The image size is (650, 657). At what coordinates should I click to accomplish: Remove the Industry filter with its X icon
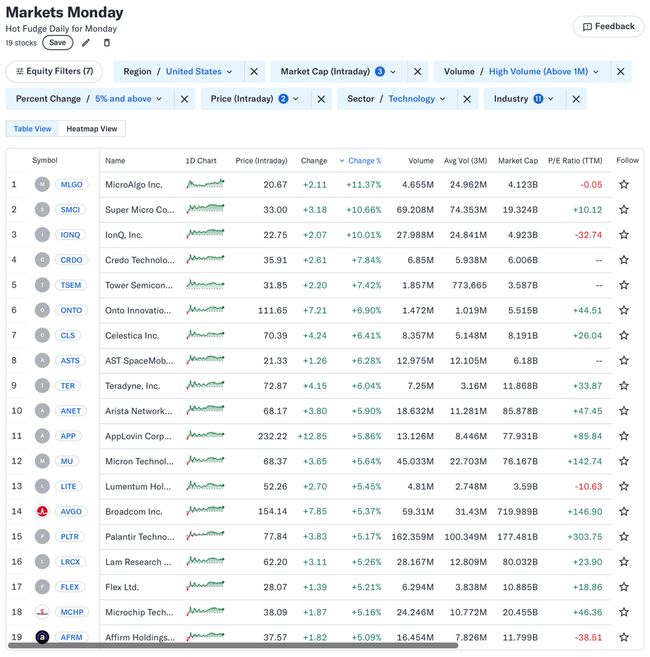click(x=575, y=99)
